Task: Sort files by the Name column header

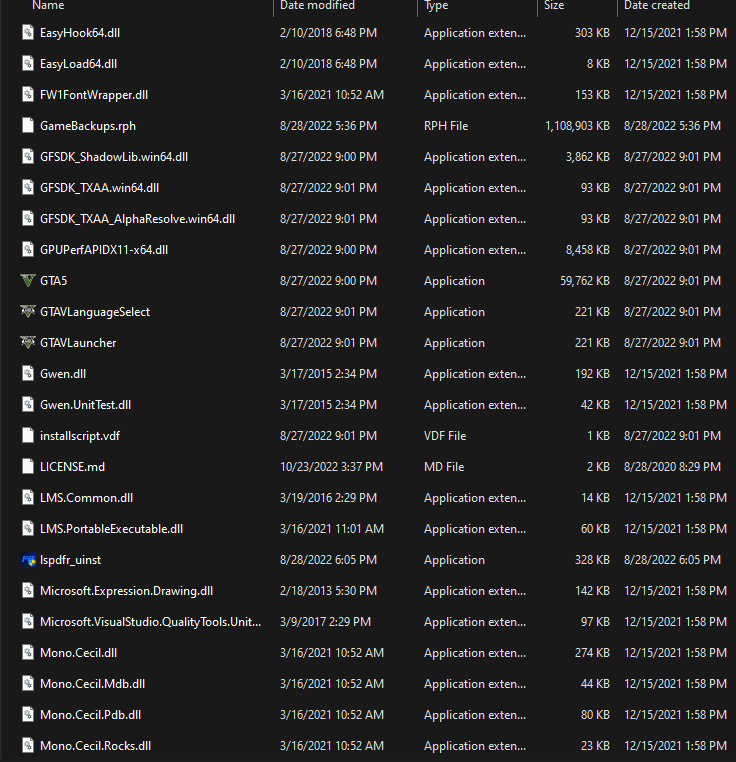Action: tap(48, 5)
